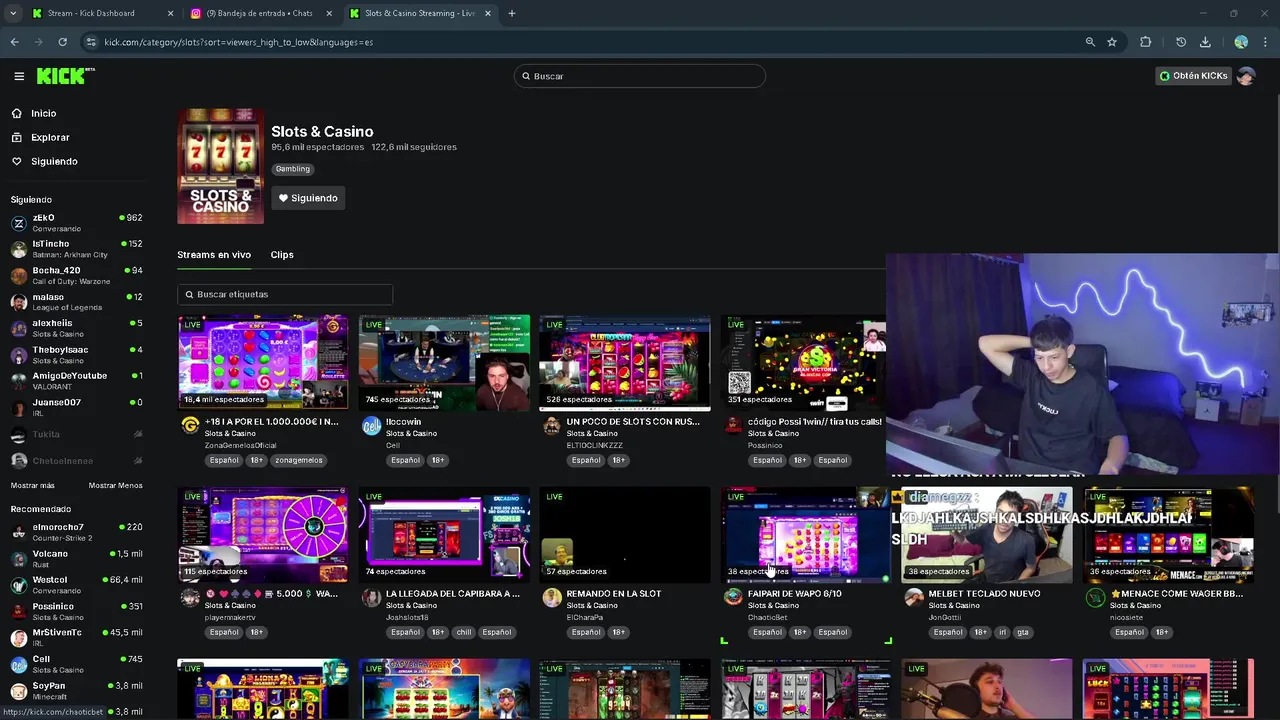
Task: Open malaso channel in sidebar
Action: pyautogui.click(x=76, y=302)
